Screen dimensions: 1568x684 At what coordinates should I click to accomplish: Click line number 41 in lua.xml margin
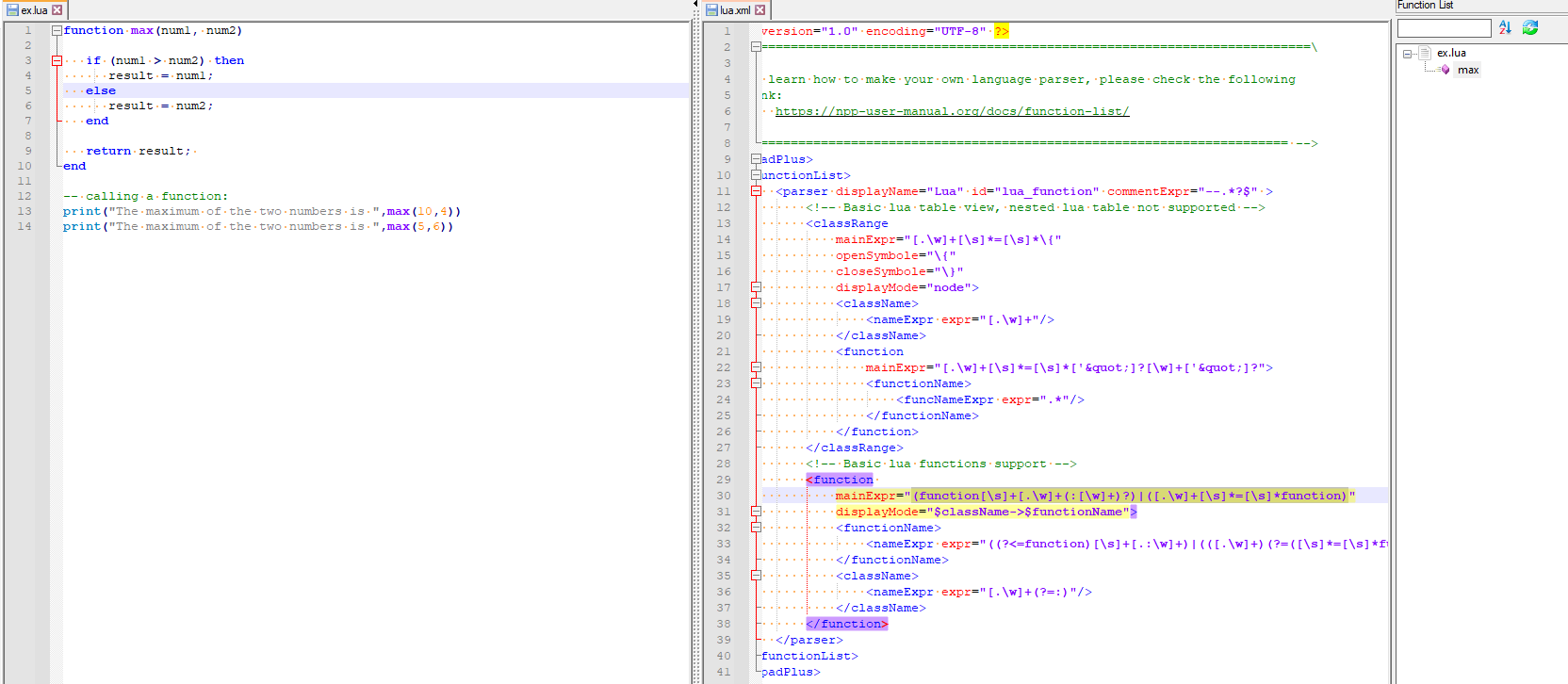[x=724, y=672]
